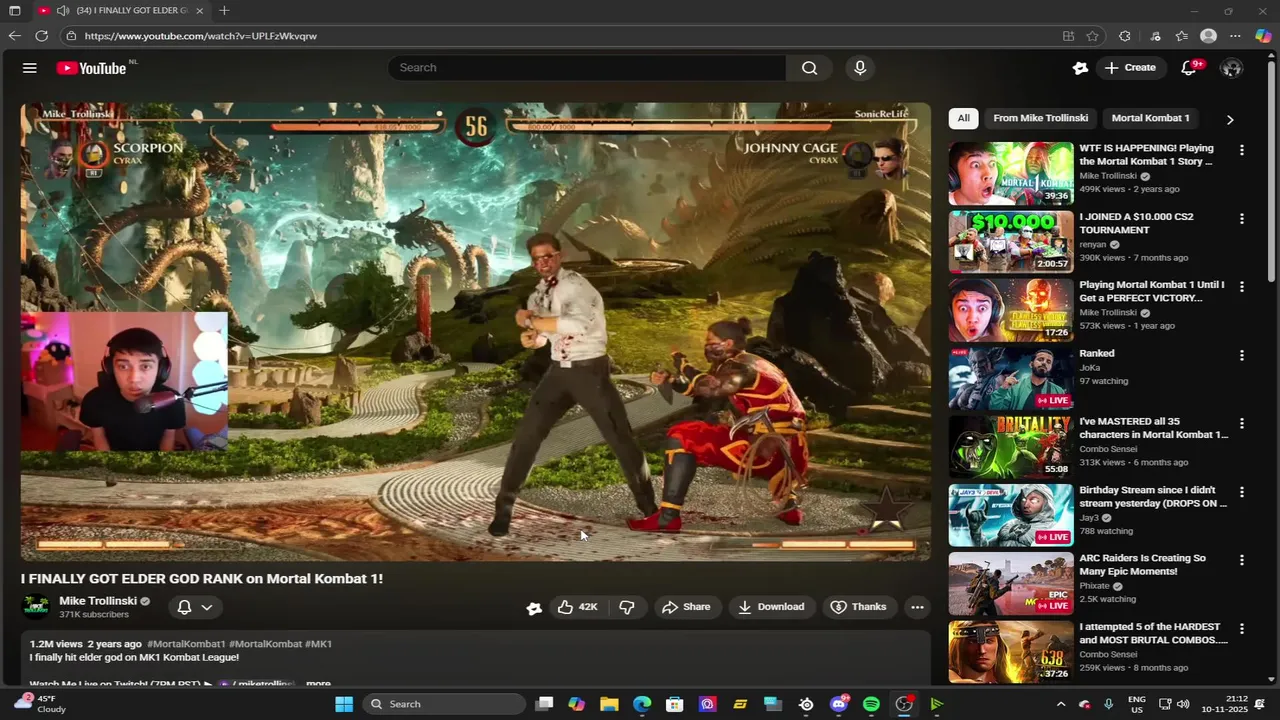Open the #MortalKombat1 hashtag link

186,644
